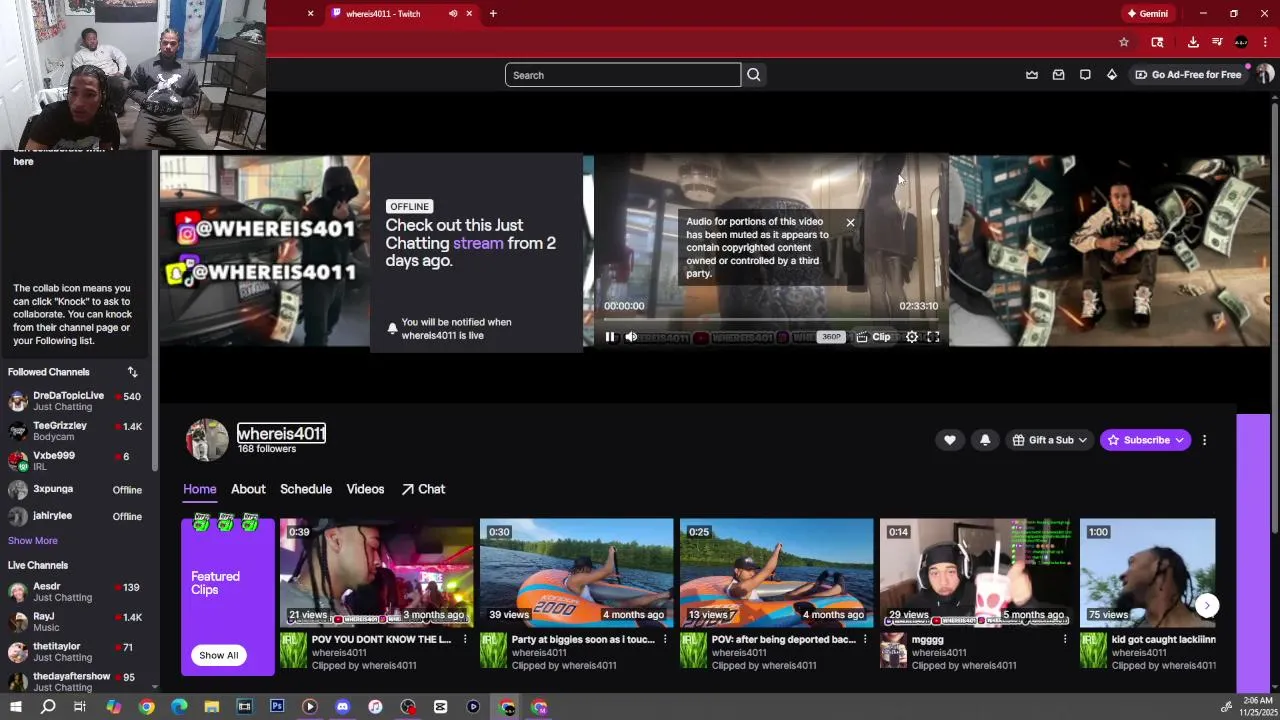Click the Twitch search input field
Image resolution: width=1280 pixels, height=720 pixels.
click(623, 75)
